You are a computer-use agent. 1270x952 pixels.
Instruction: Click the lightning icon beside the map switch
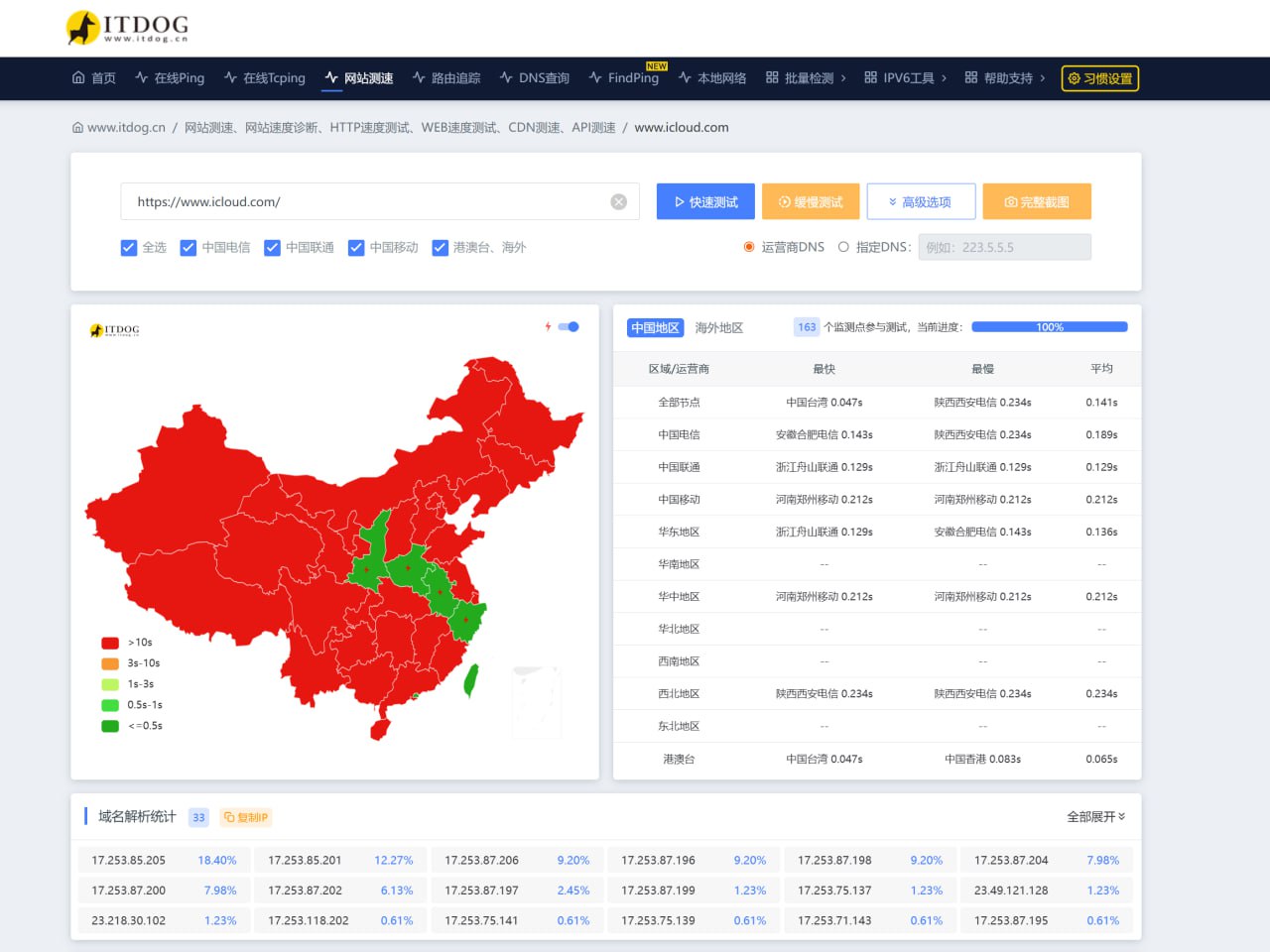click(548, 326)
